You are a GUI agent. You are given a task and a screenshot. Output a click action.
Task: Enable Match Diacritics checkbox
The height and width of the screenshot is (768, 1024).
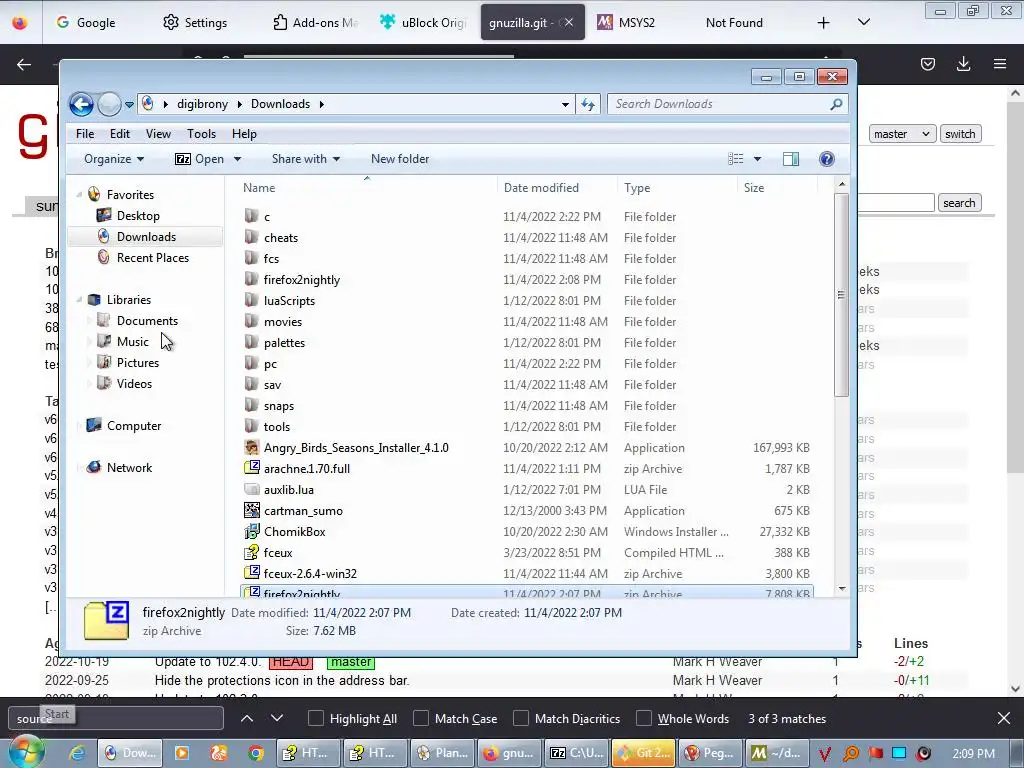[521, 718]
